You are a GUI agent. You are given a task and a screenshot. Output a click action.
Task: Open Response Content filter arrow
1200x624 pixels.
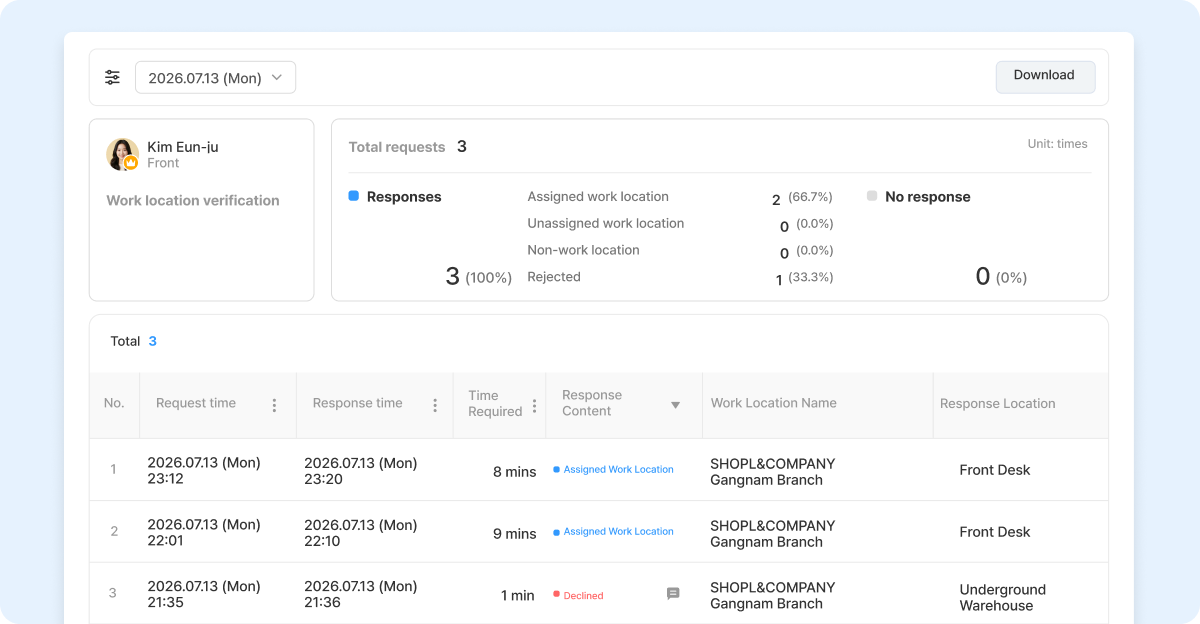coord(675,405)
